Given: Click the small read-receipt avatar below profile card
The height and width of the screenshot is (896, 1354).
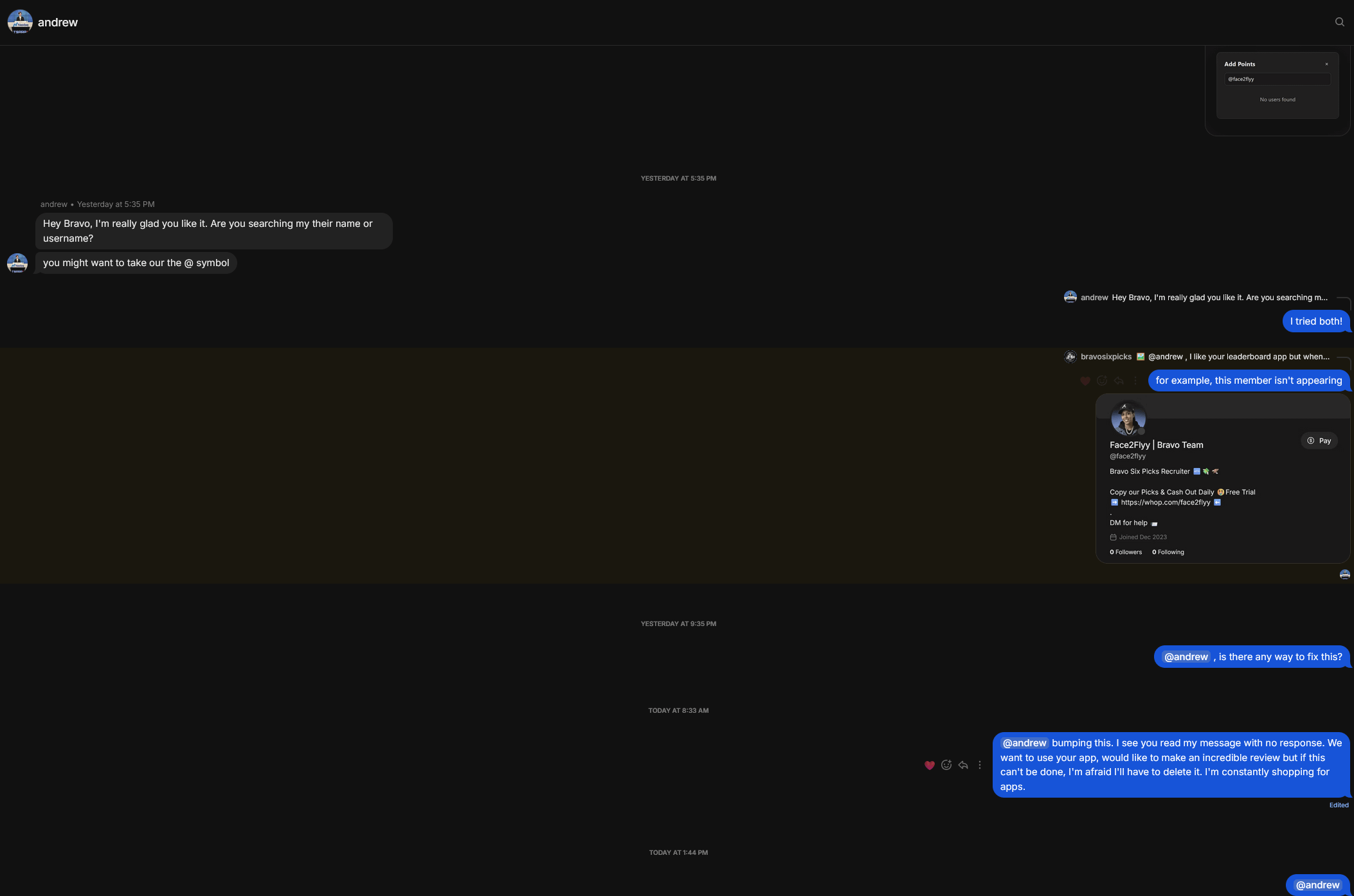Looking at the screenshot, I should click(1344, 575).
